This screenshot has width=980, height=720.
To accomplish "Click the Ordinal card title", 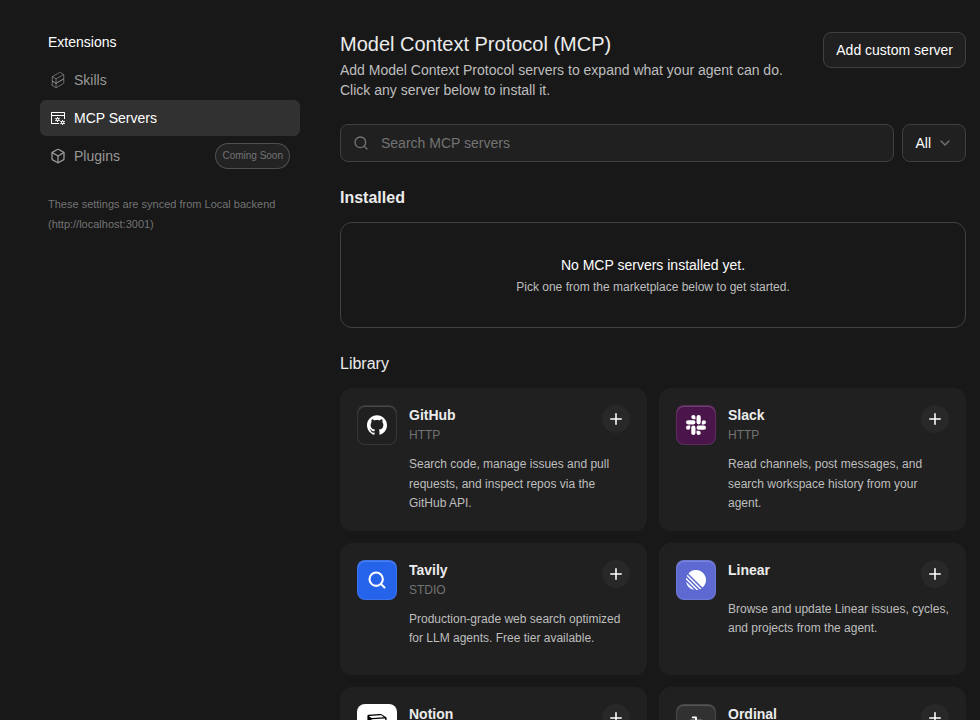I will [x=752, y=713].
